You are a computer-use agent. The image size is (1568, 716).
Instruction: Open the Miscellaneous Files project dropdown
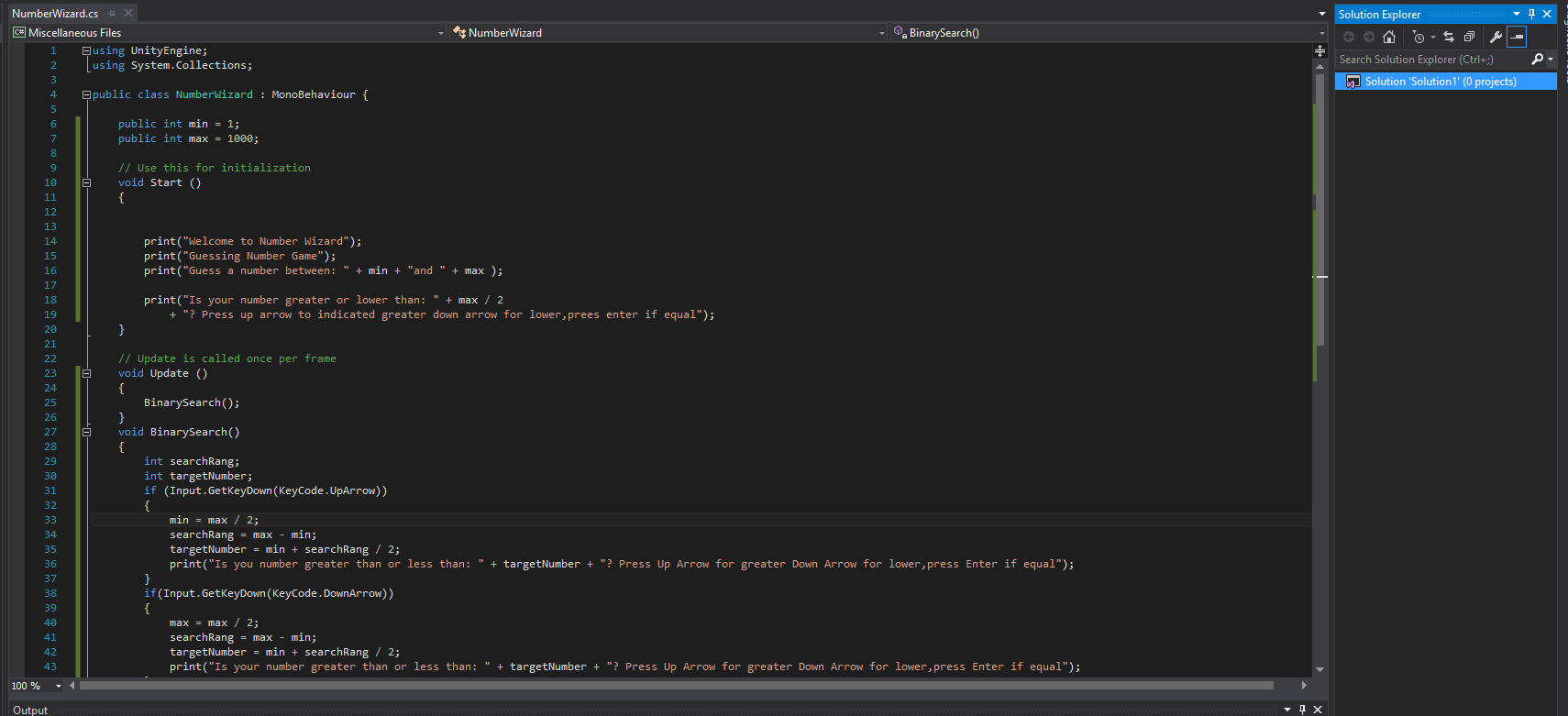click(227, 33)
